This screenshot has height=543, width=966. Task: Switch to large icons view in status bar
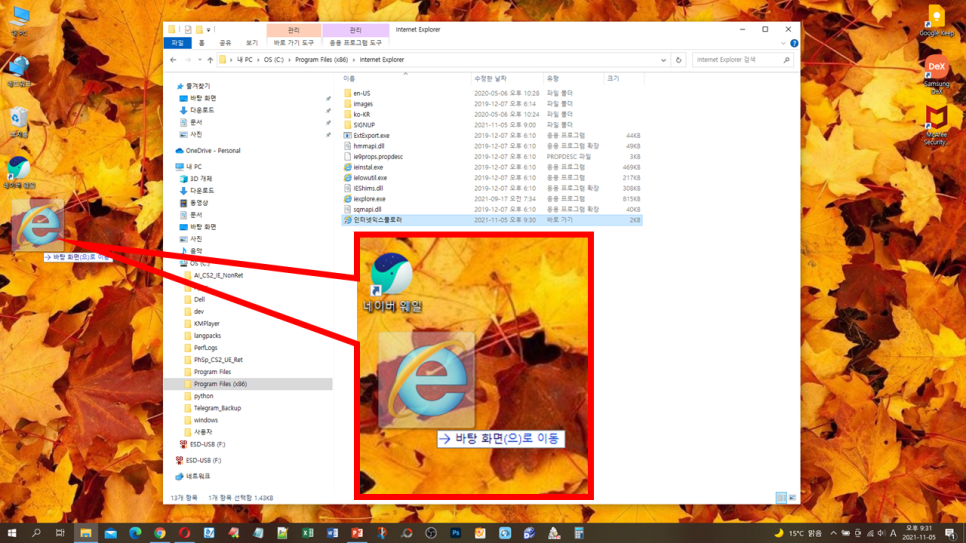point(792,497)
